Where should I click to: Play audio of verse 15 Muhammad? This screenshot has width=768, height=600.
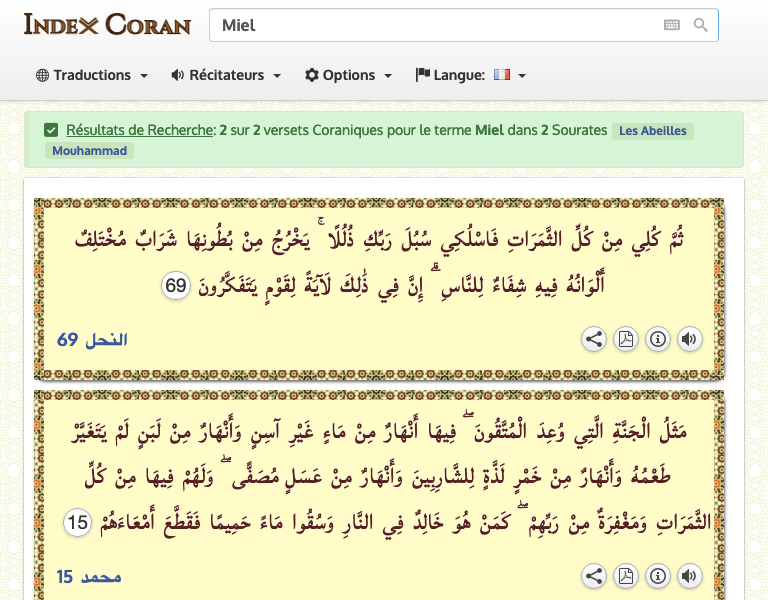point(689,576)
